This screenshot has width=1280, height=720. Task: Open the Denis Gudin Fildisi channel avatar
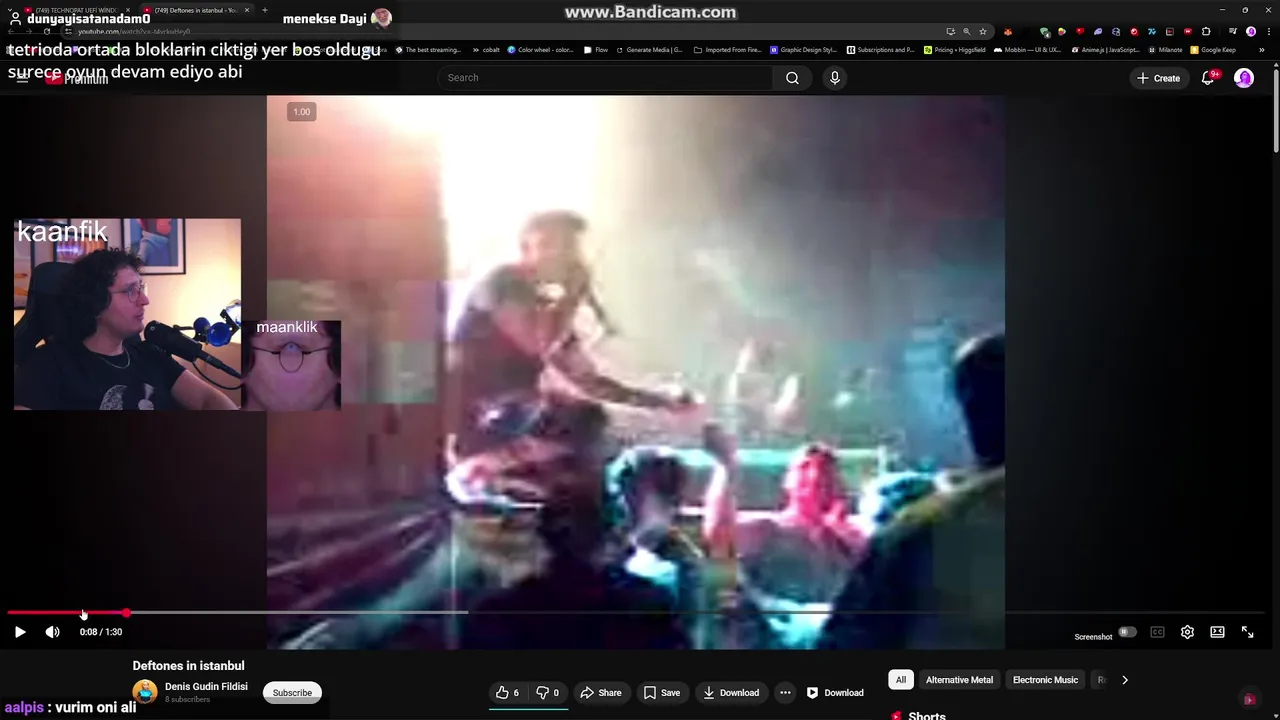tap(145, 692)
